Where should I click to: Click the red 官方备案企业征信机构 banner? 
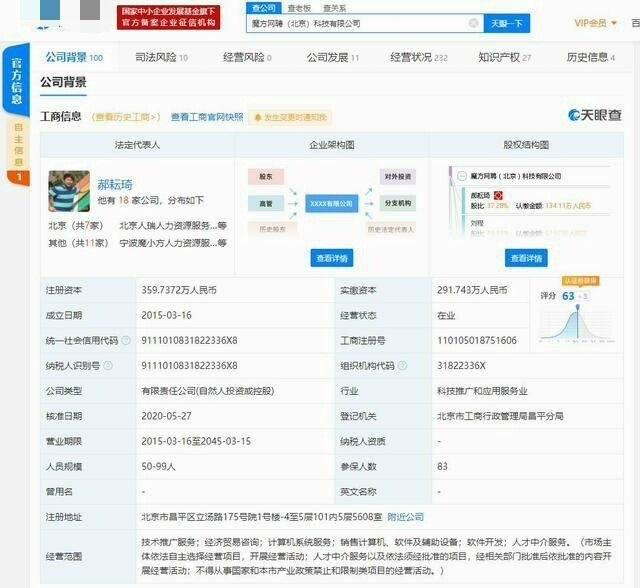click(x=168, y=18)
